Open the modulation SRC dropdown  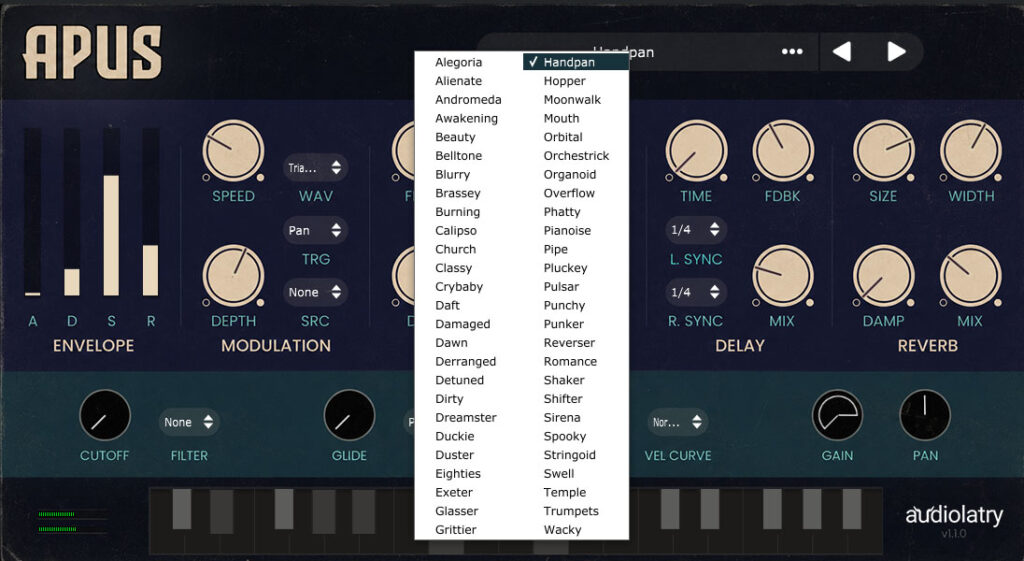[x=315, y=292]
